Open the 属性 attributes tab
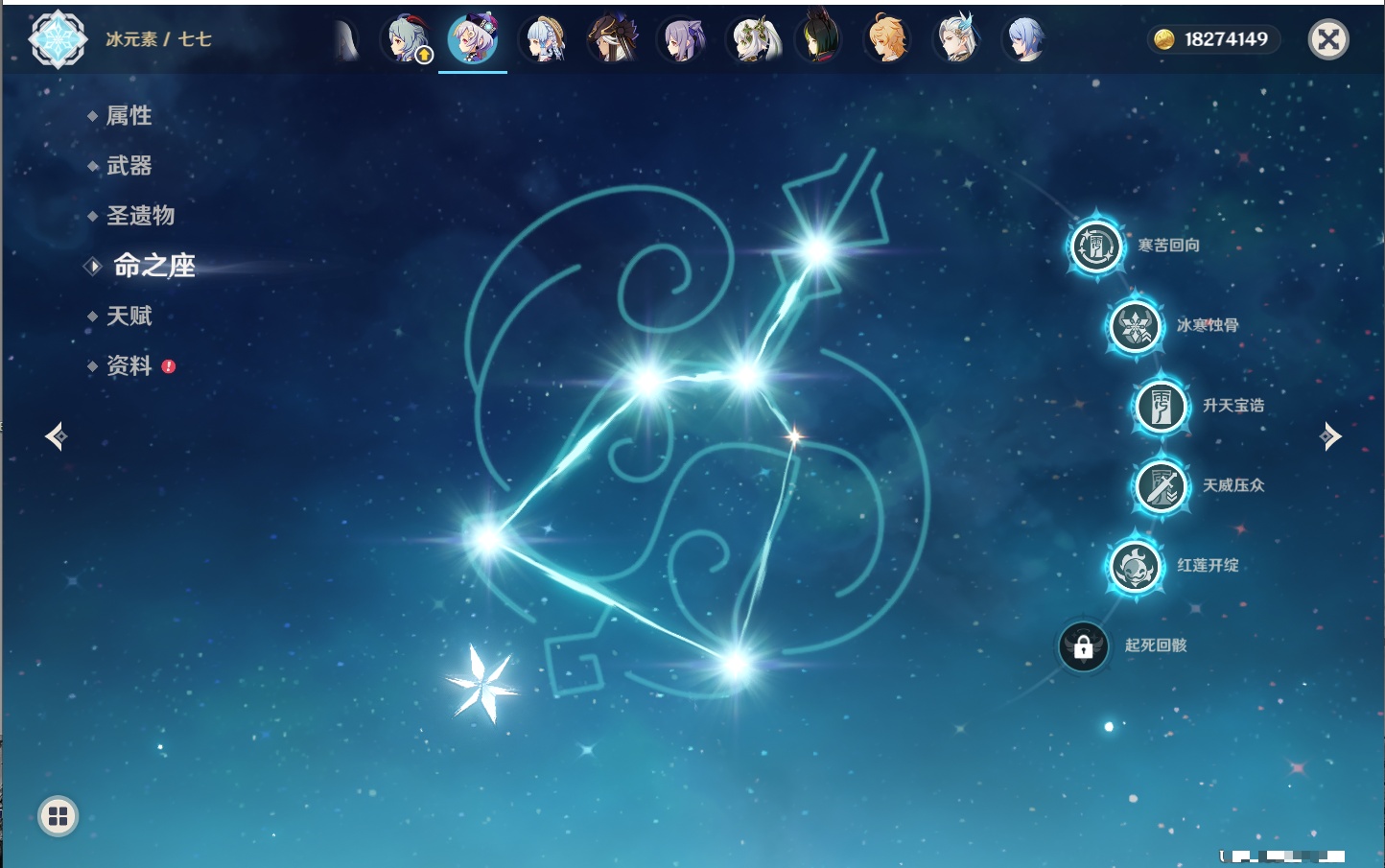The height and width of the screenshot is (868, 1385). point(129,116)
